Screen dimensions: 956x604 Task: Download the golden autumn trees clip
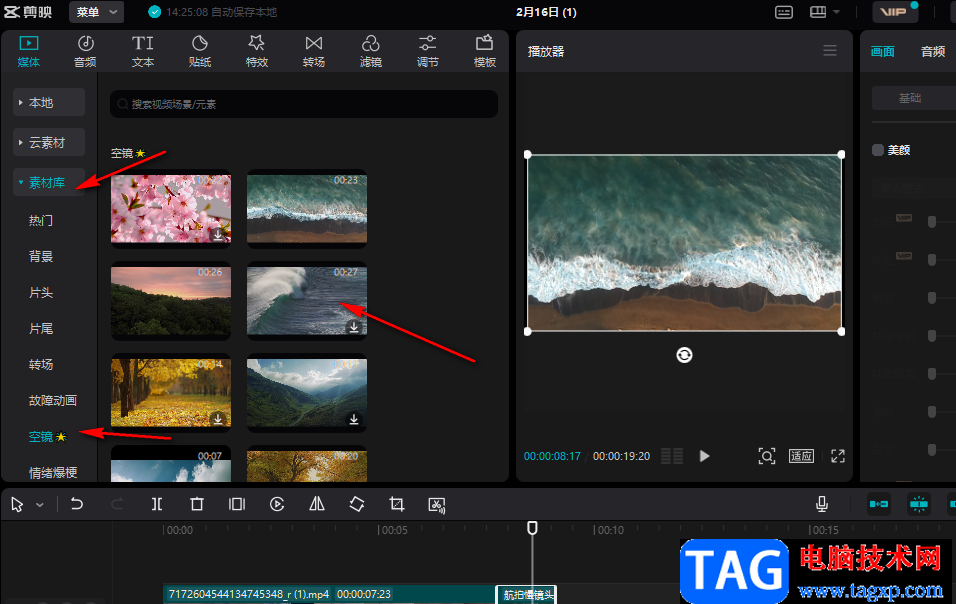(218, 419)
